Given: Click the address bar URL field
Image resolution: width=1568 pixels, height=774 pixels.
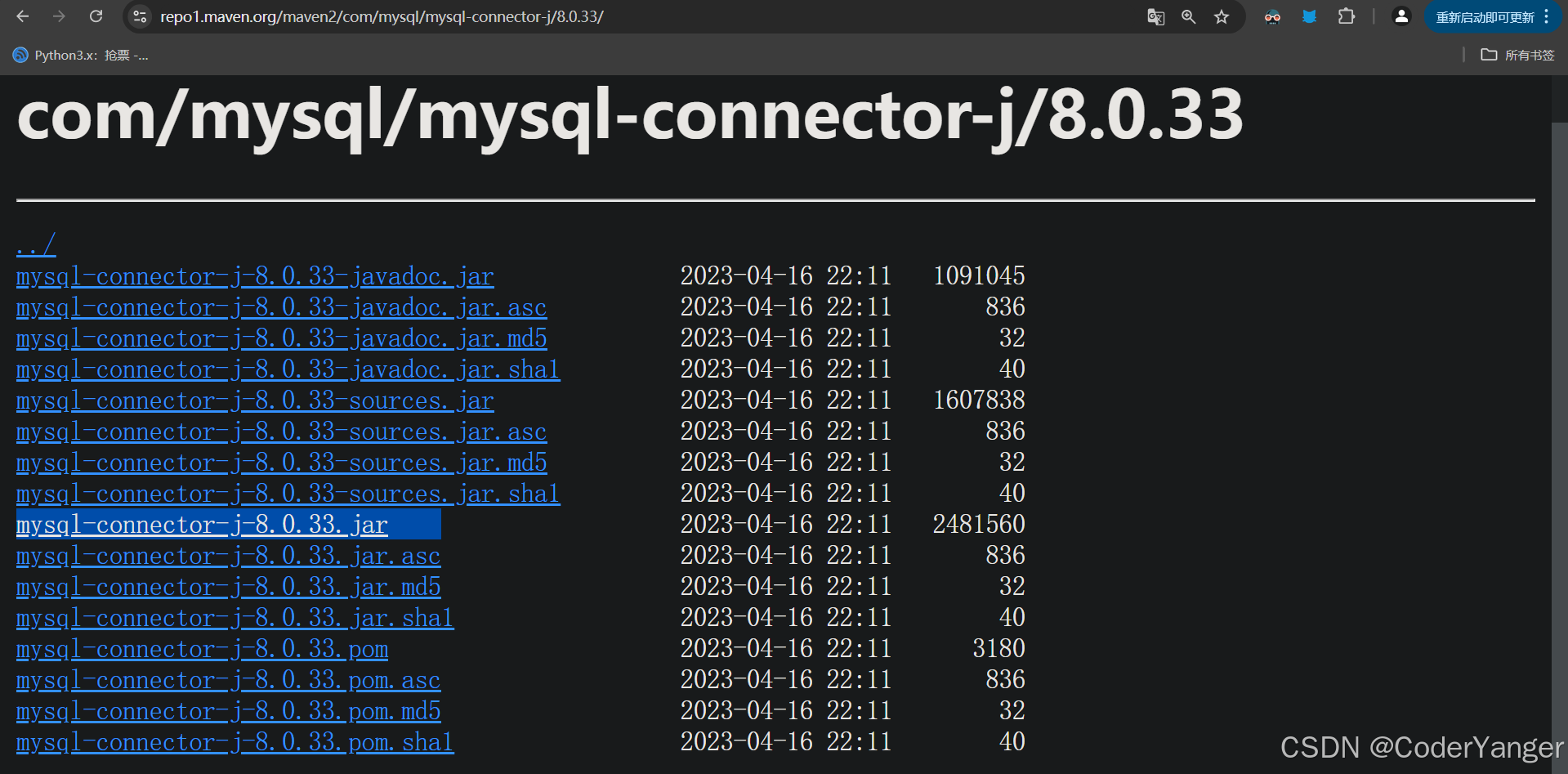Looking at the screenshot, I should [x=637, y=17].
